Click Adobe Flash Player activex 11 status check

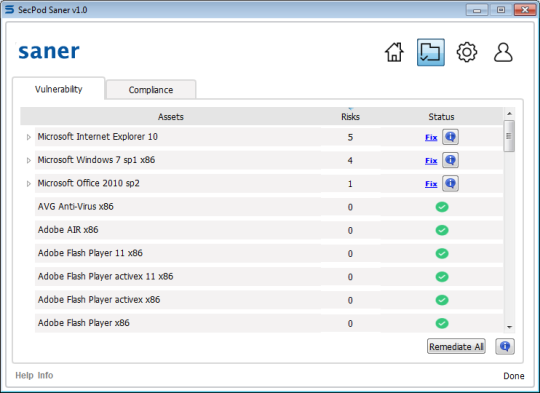pyautogui.click(x=442, y=277)
